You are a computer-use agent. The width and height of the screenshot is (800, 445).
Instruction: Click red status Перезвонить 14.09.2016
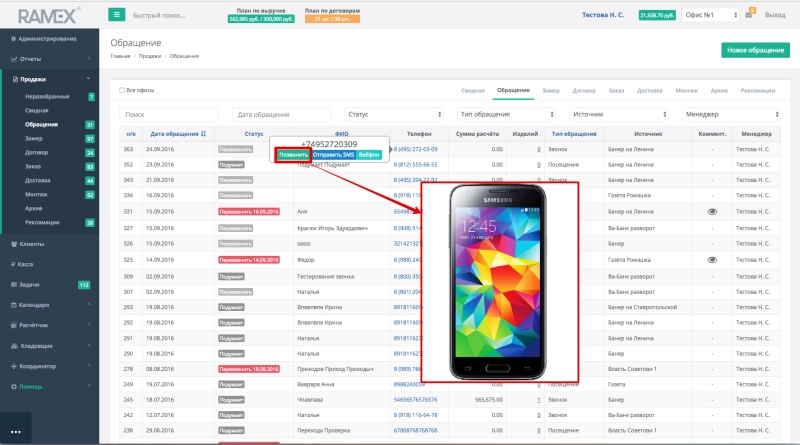249,260
